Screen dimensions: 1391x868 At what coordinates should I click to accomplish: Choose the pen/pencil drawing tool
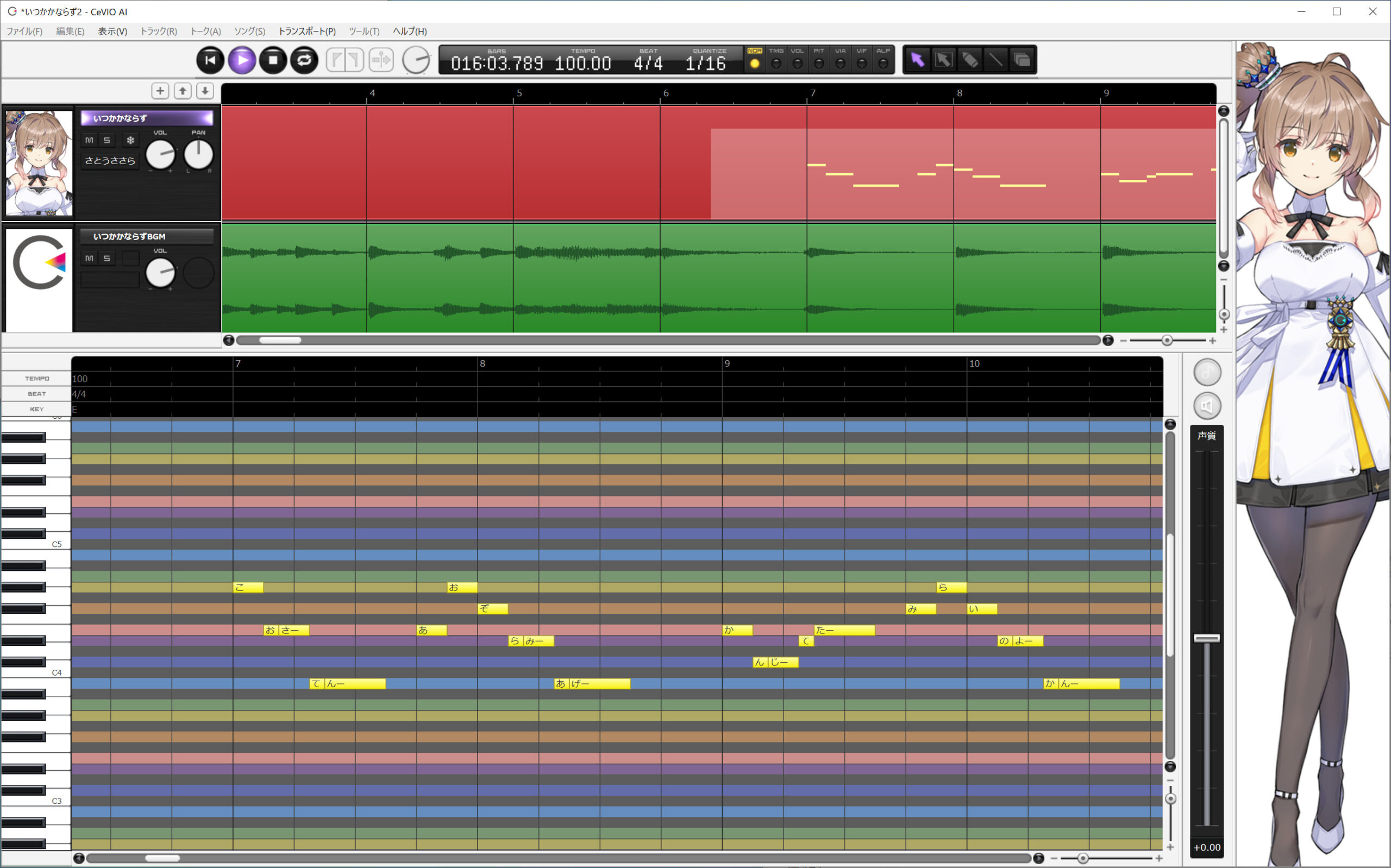[969, 60]
